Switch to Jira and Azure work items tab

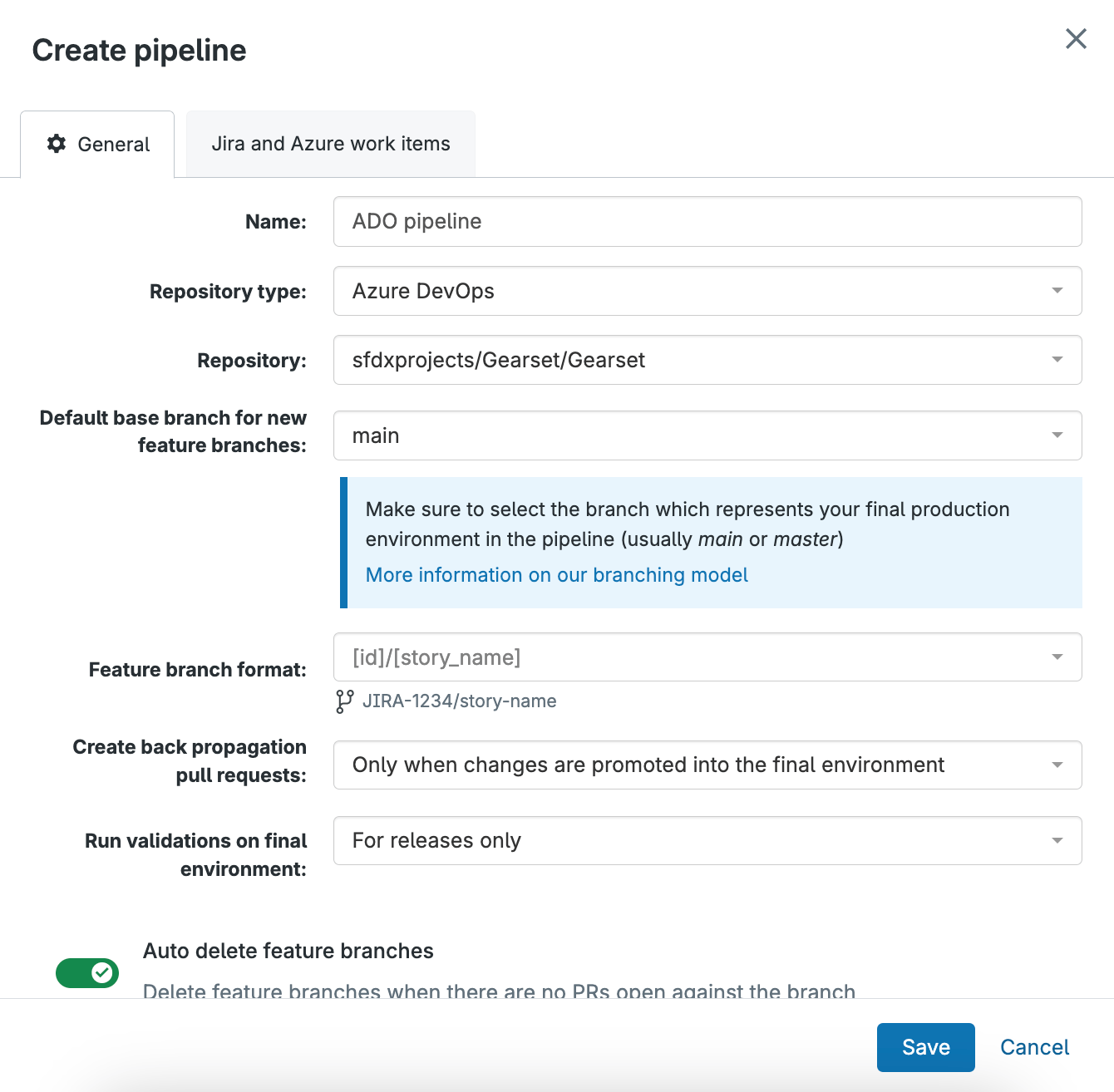click(x=331, y=144)
